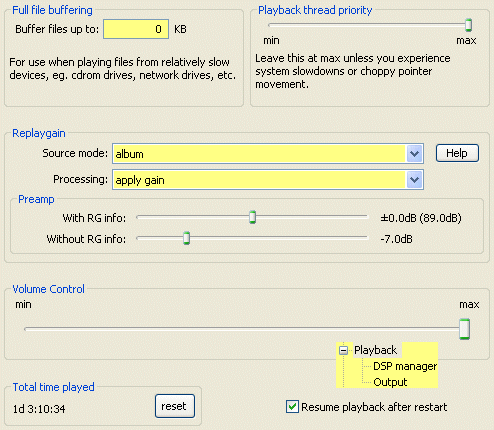494x430 pixels.
Task: Click the Without RG info slider thumb
Action: point(186,238)
